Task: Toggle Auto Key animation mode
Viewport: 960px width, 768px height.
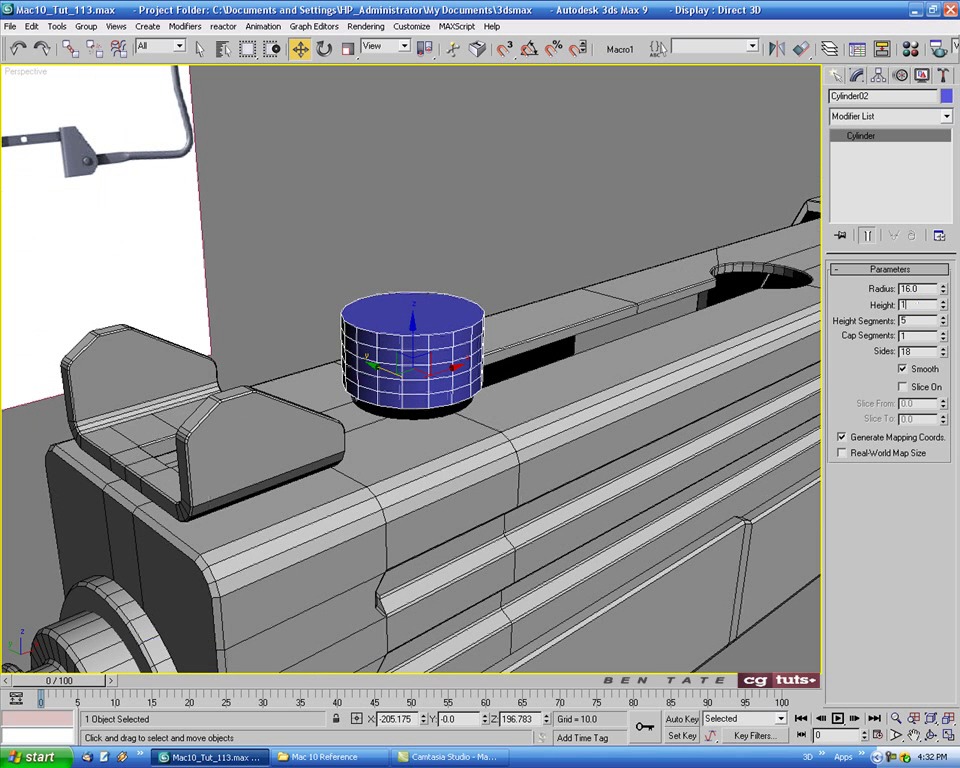Action: point(682,719)
